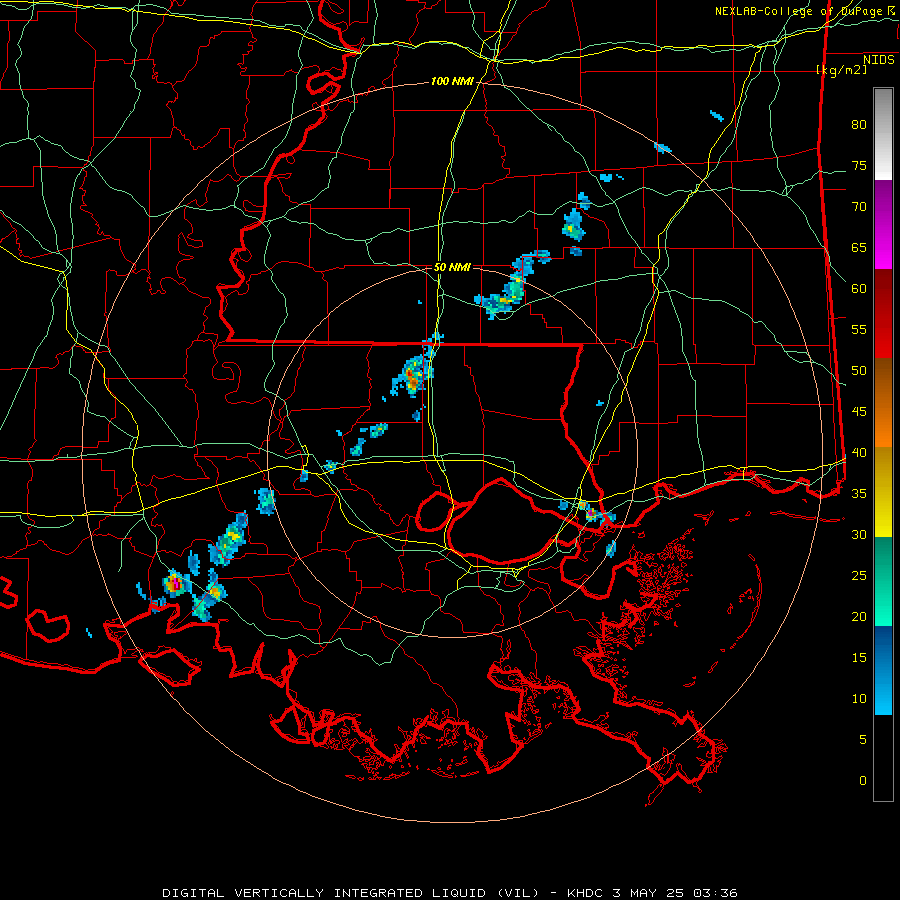Click the scale value 65
Image resolution: width=900 pixels, height=900 pixels.
[859, 248]
